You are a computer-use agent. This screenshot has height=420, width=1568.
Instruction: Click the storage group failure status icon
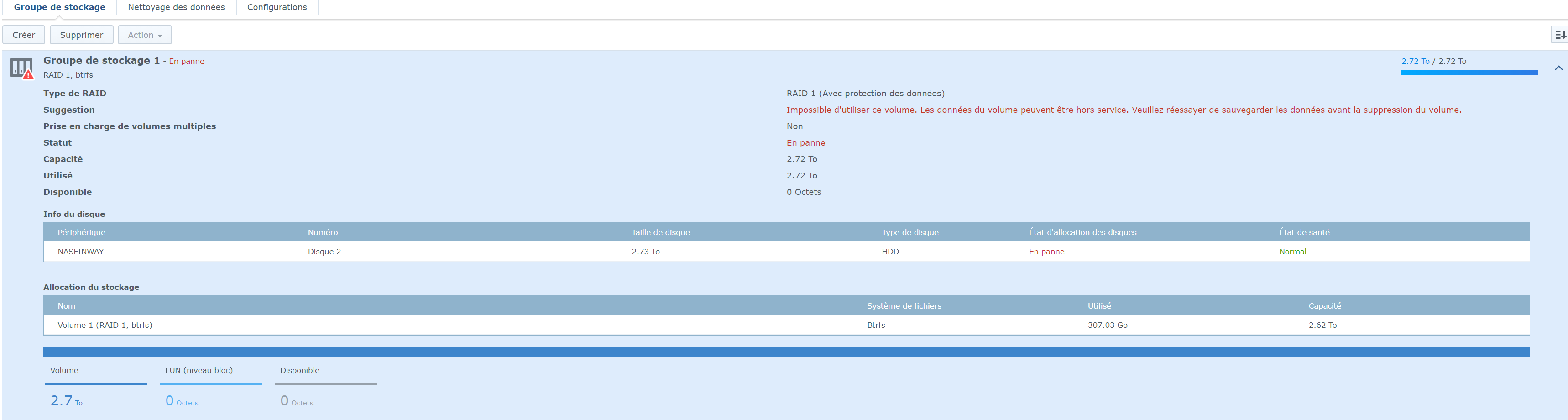point(22,68)
